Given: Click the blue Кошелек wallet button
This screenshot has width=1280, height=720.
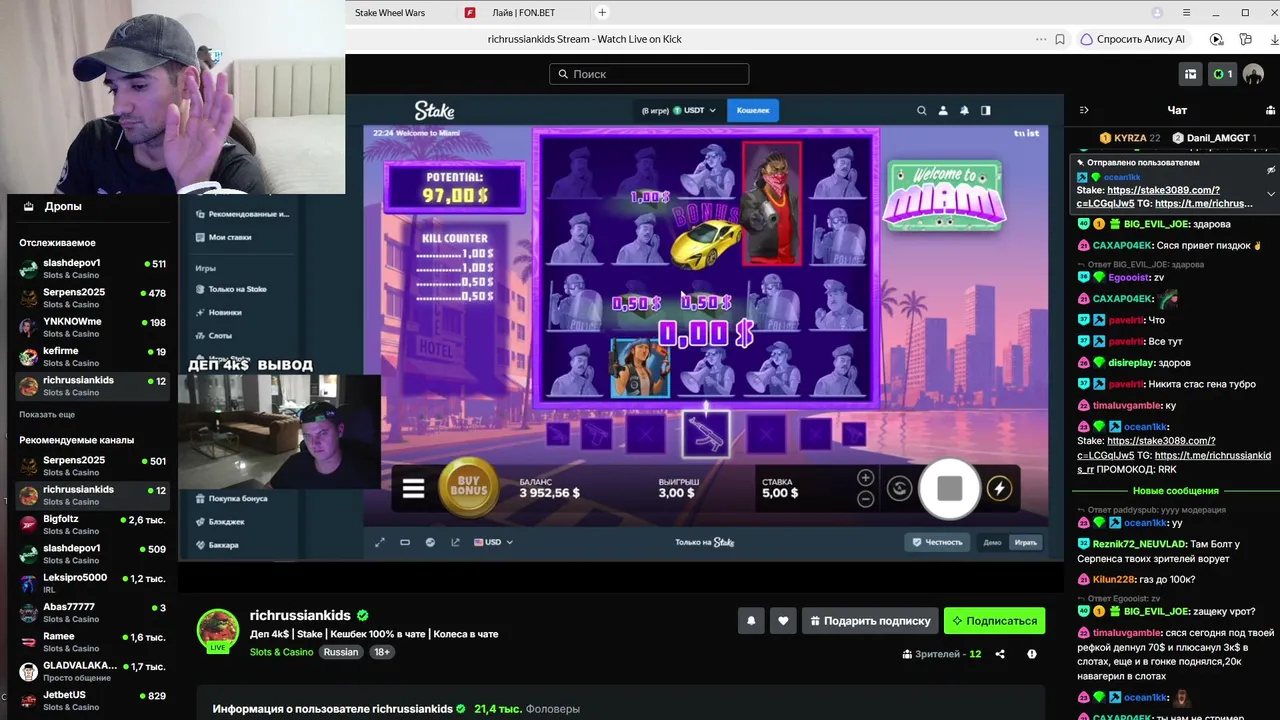Looking at the screenshot, I should pyautogui.click(x=753, y=110).
